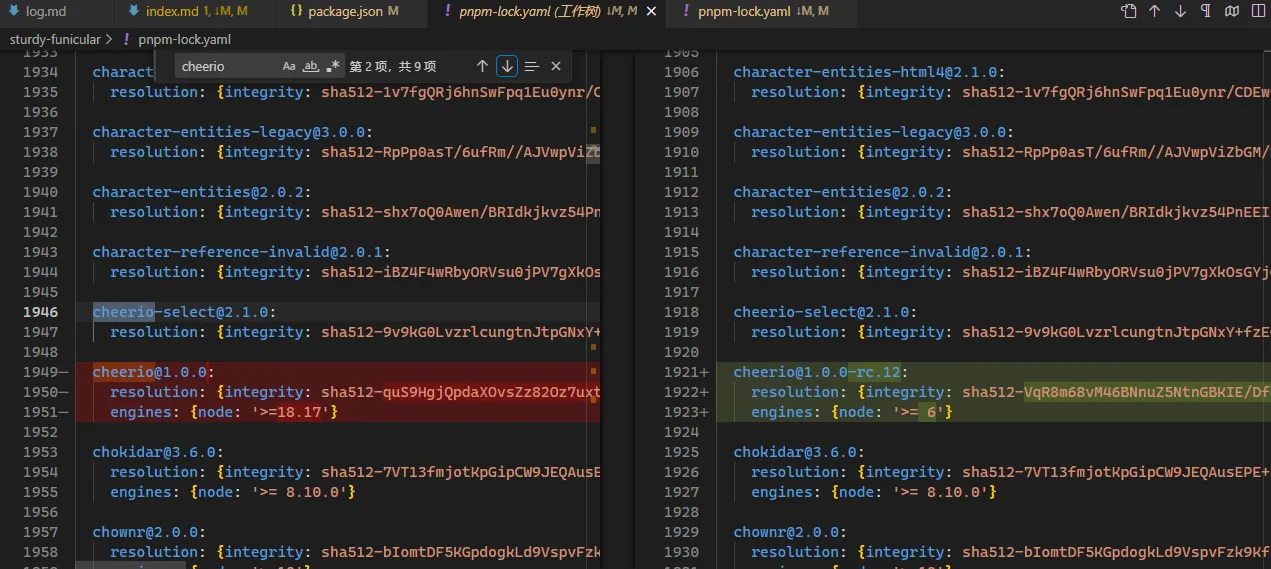Switch to the log.md tab
This screenshot has height=569, width=1271.
tap(46, 12)
